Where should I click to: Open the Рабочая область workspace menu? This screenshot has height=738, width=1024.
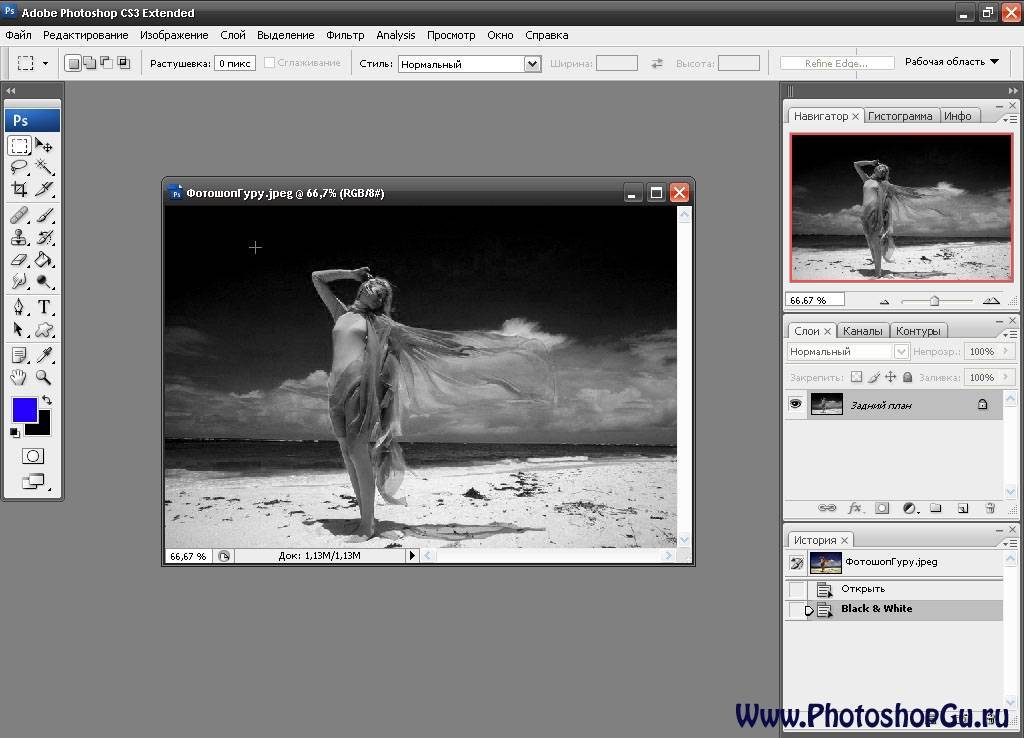[x=951, y=62]
